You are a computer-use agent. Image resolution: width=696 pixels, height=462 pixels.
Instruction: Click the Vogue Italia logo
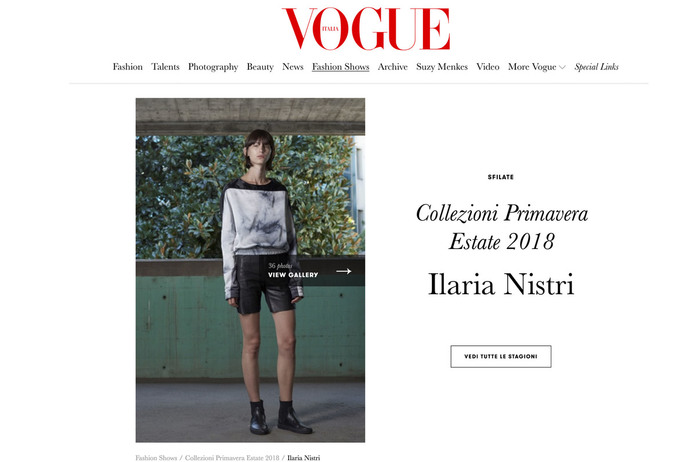coord(366,28)
